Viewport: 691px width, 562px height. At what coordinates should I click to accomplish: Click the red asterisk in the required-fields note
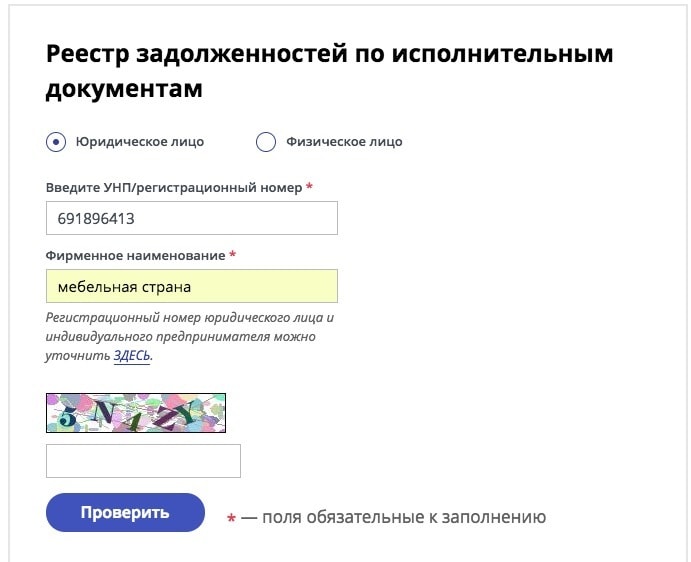[231, 519]
